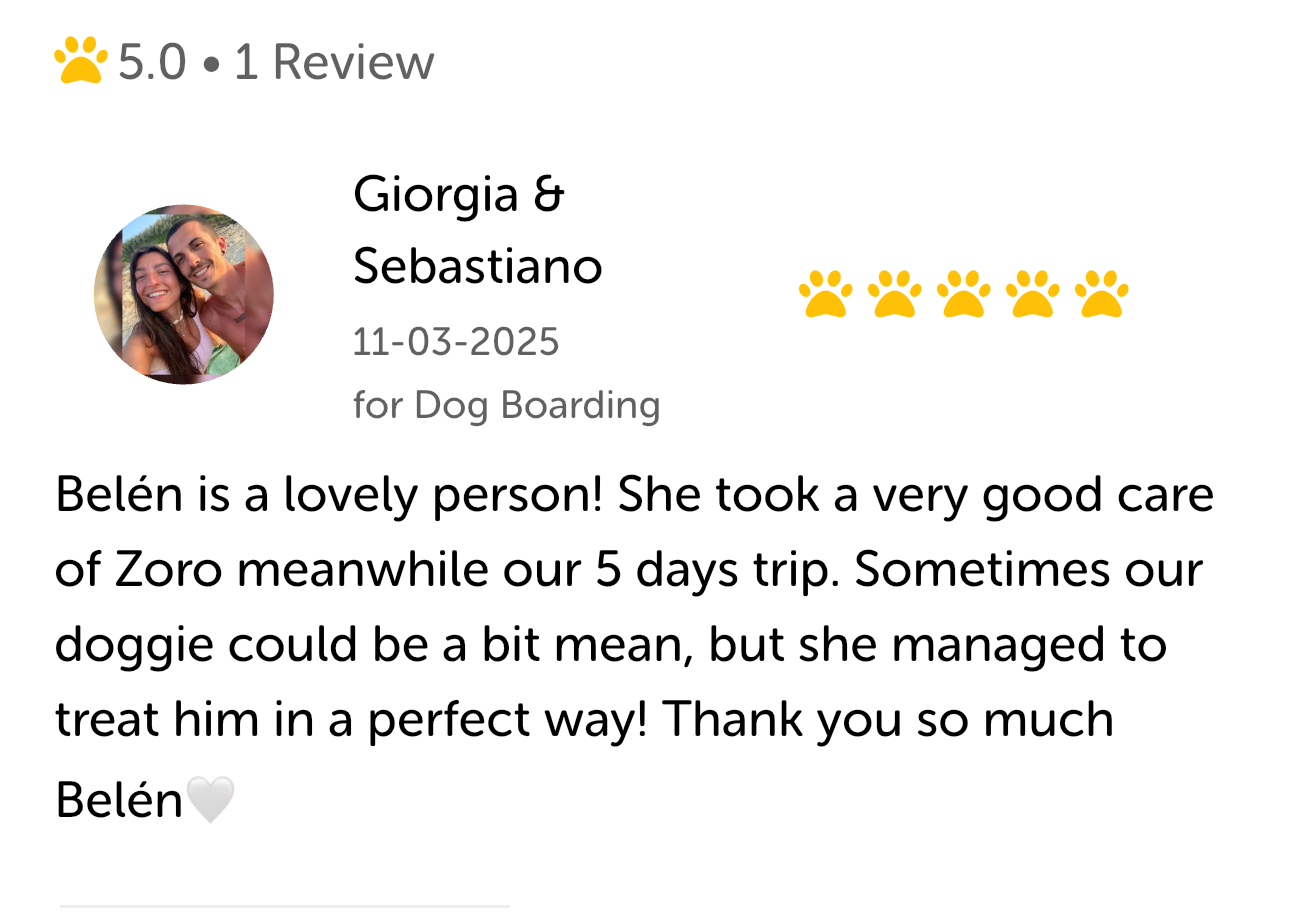
Task: Open the reviewers' circular profile photo
Action: tap(184, 295)
